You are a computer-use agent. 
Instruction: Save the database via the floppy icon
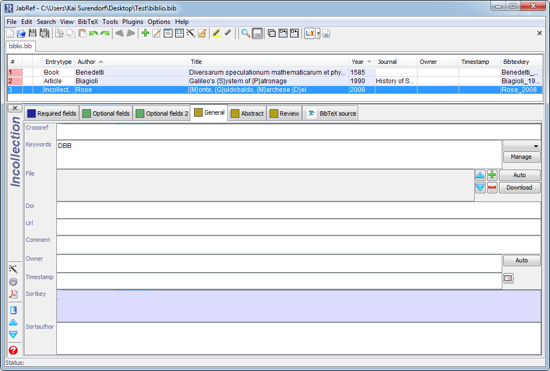(x=33, y=34)
